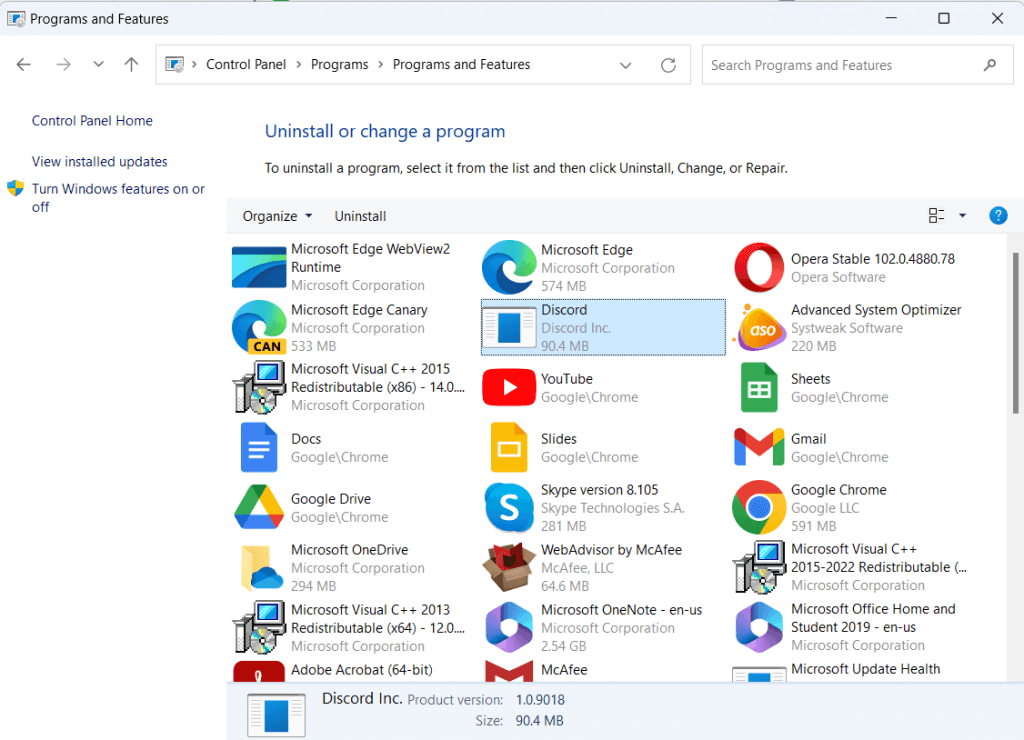Select the McAfee program icon
The image size is (1024, 740).
coord(509,671)
